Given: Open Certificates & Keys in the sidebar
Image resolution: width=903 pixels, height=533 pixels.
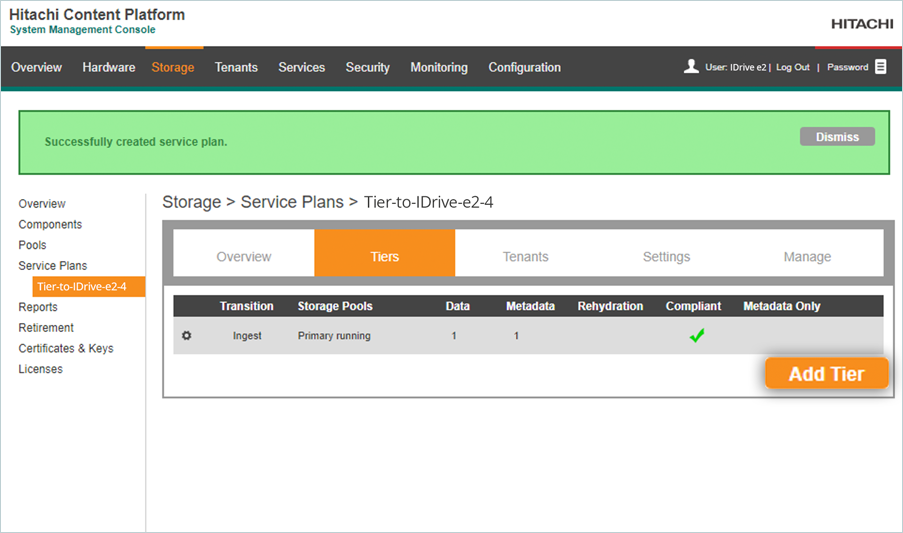Looking at the screenshot, I should [x=66, y=349].
